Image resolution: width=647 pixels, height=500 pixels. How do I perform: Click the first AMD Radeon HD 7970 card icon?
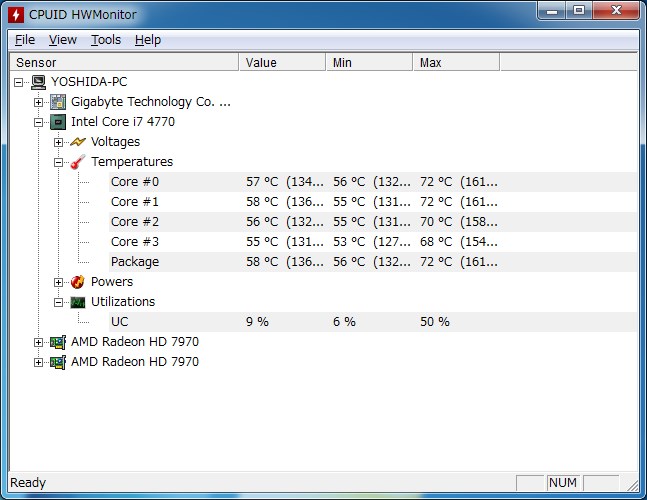pos(58,342)
